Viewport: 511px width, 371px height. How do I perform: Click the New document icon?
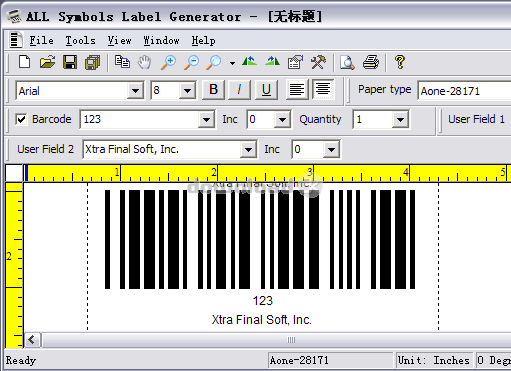pyautogui.click(x=25, y=62)
